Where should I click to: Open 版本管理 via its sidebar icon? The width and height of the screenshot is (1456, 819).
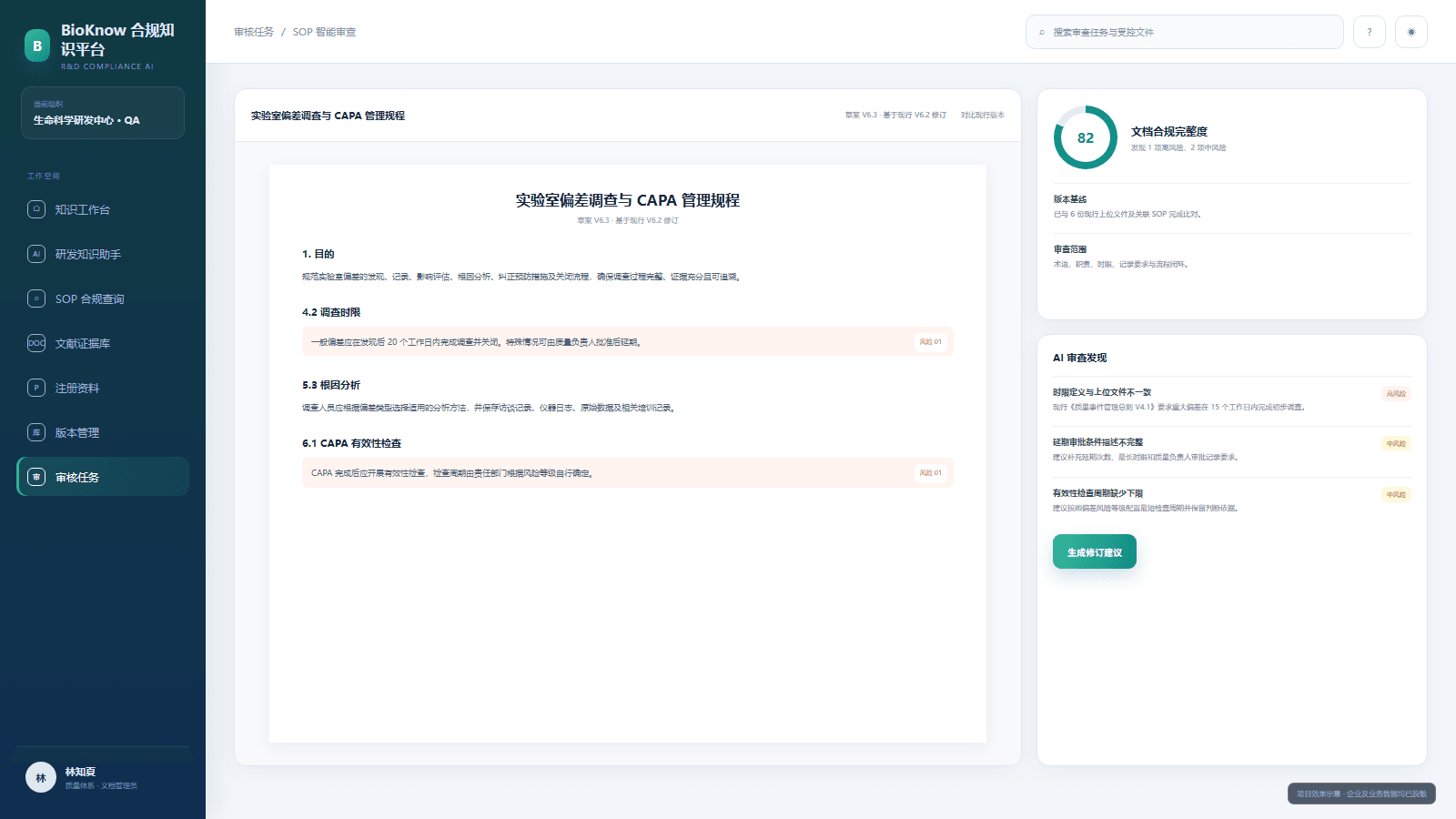click(36, 432)
